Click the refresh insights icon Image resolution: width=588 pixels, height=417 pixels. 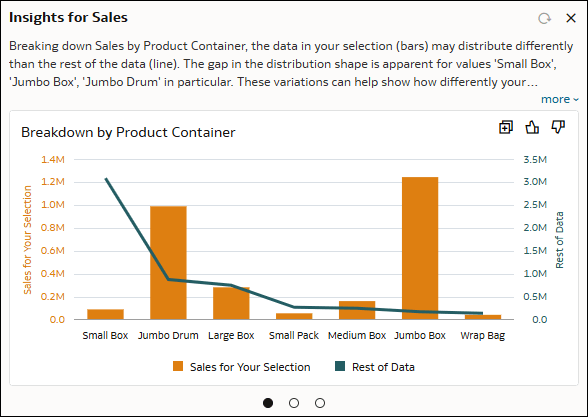tap(544, 18)
